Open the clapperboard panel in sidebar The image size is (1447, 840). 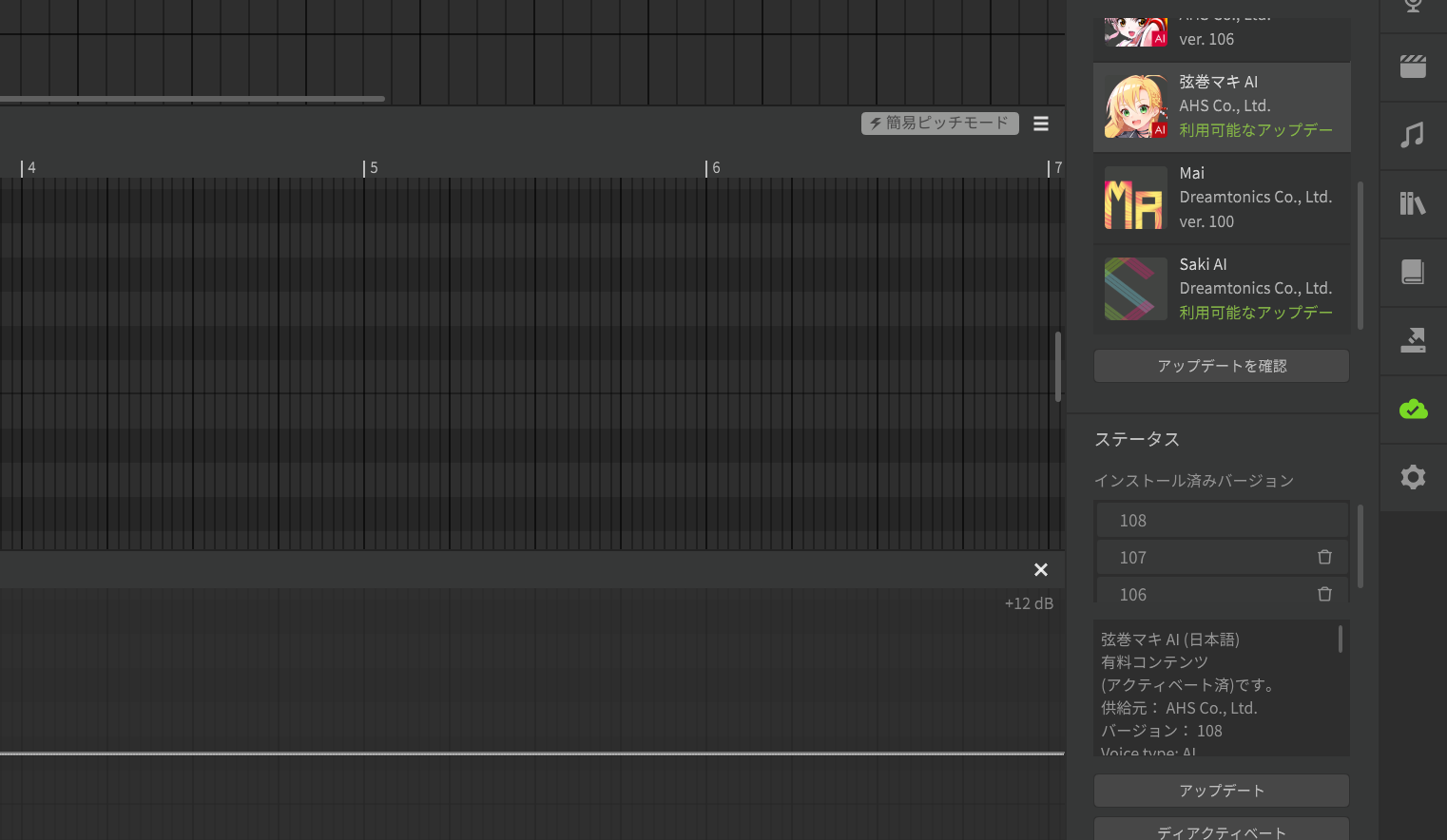(x=1413, y=67)
